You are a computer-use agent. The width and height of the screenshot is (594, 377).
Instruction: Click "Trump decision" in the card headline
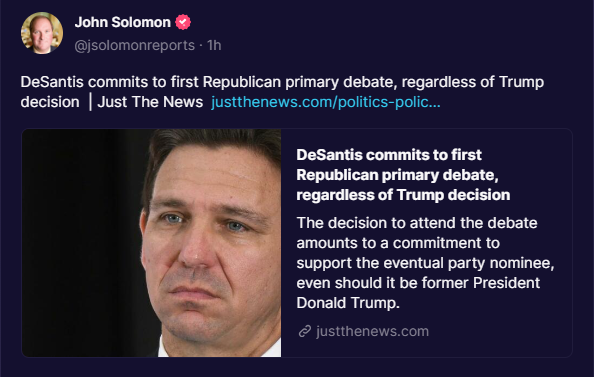tap(453, 195)
